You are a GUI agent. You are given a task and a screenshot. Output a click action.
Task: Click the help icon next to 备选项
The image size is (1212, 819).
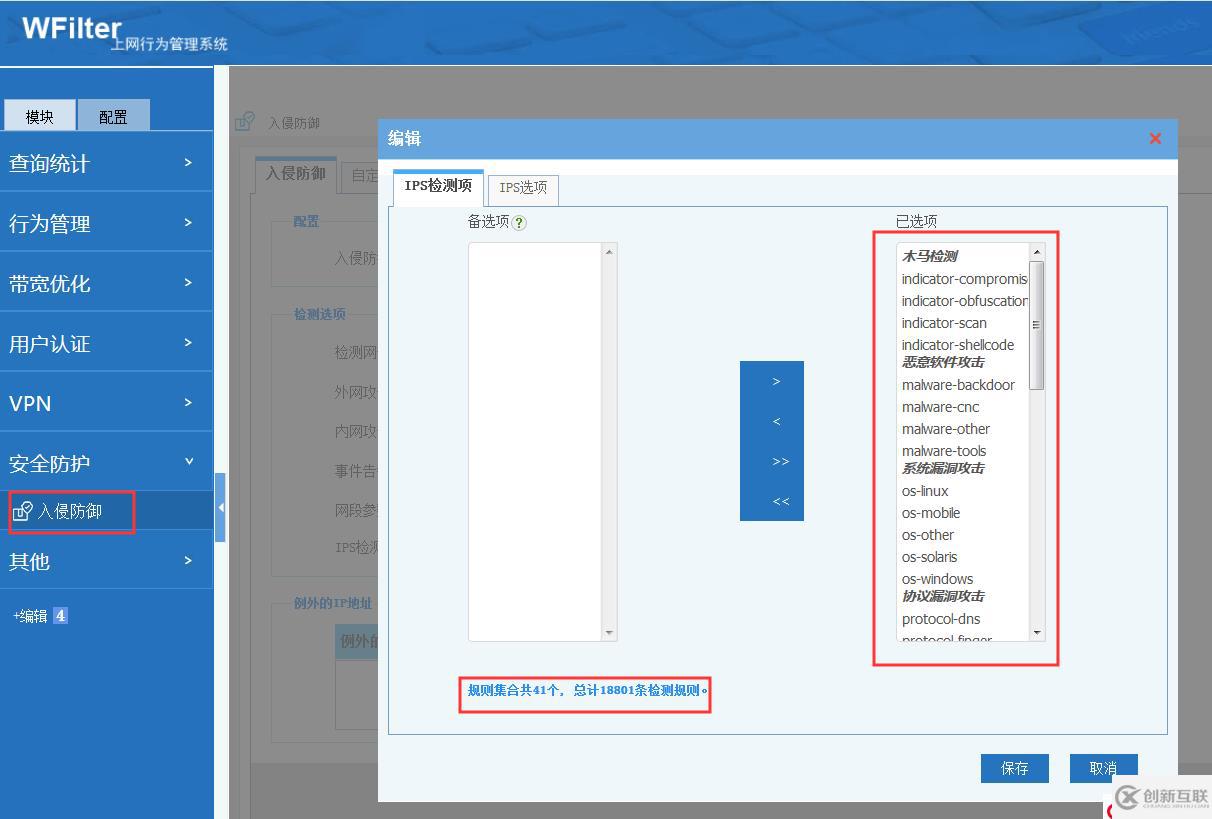519,223
